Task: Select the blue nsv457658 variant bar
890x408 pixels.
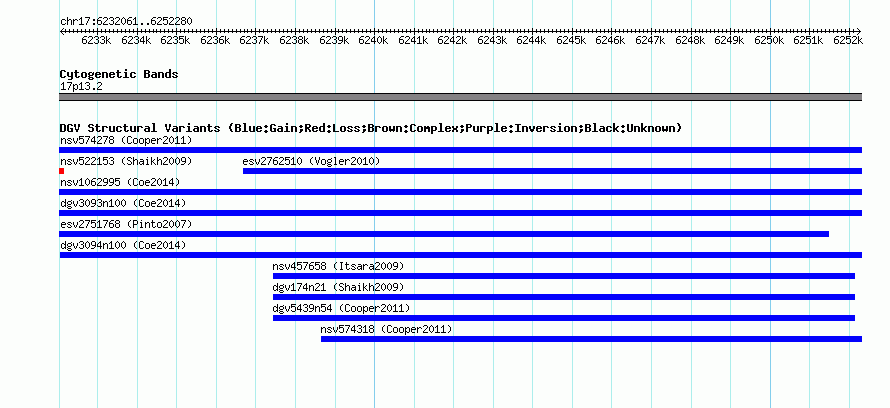Action: pyautogui.click(x=564, y=276)
